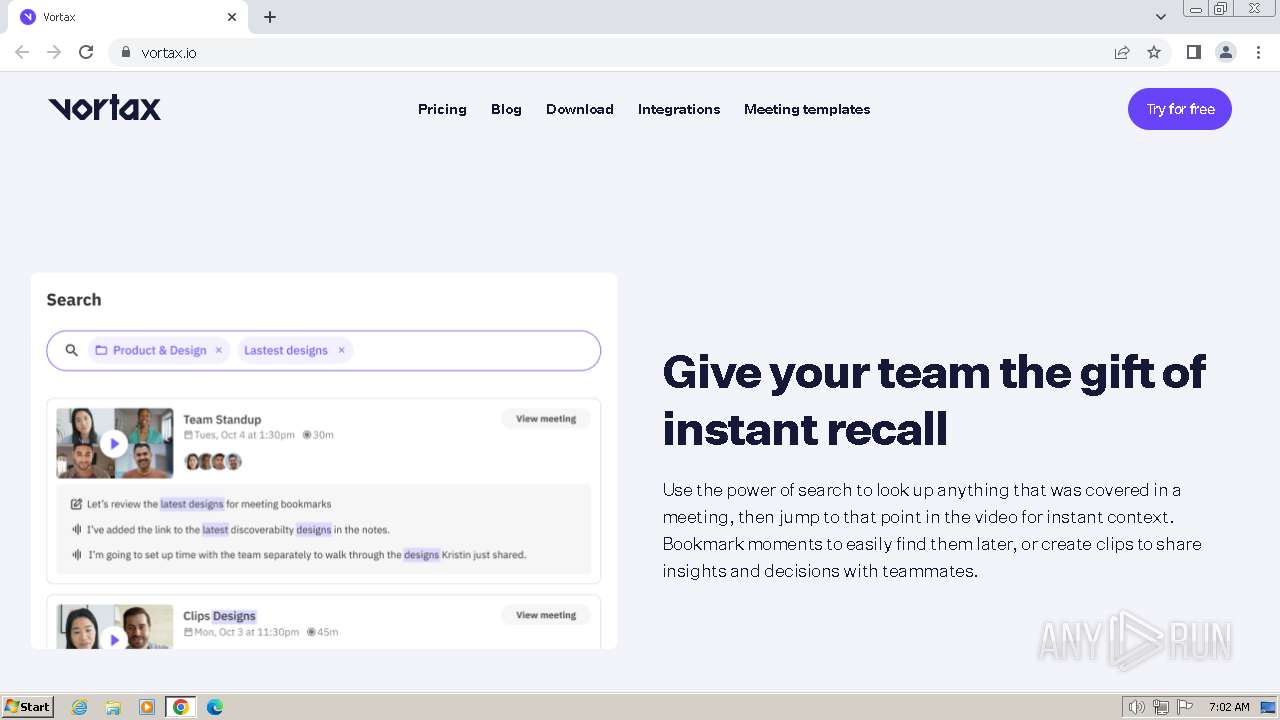Click the Product & Design folder chip
1280x720 pixels.
pyautogui.click(x=159, y=350)
